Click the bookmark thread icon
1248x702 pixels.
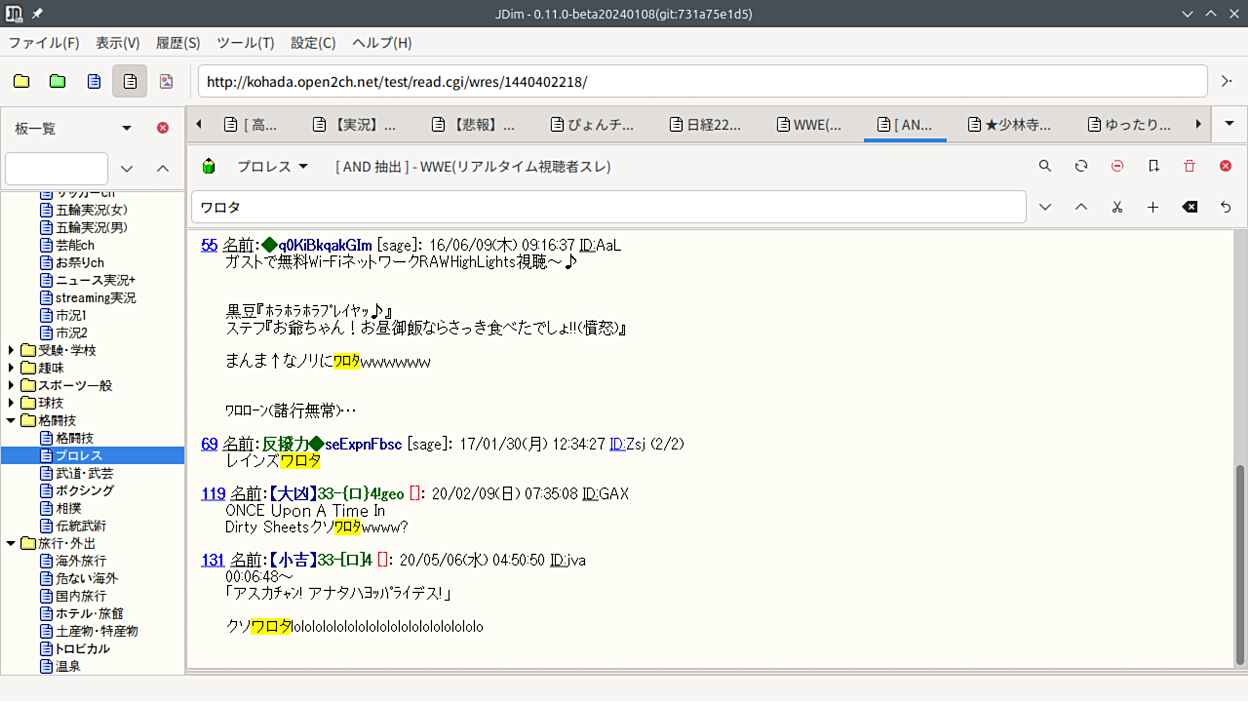[x=1153, y=166]
